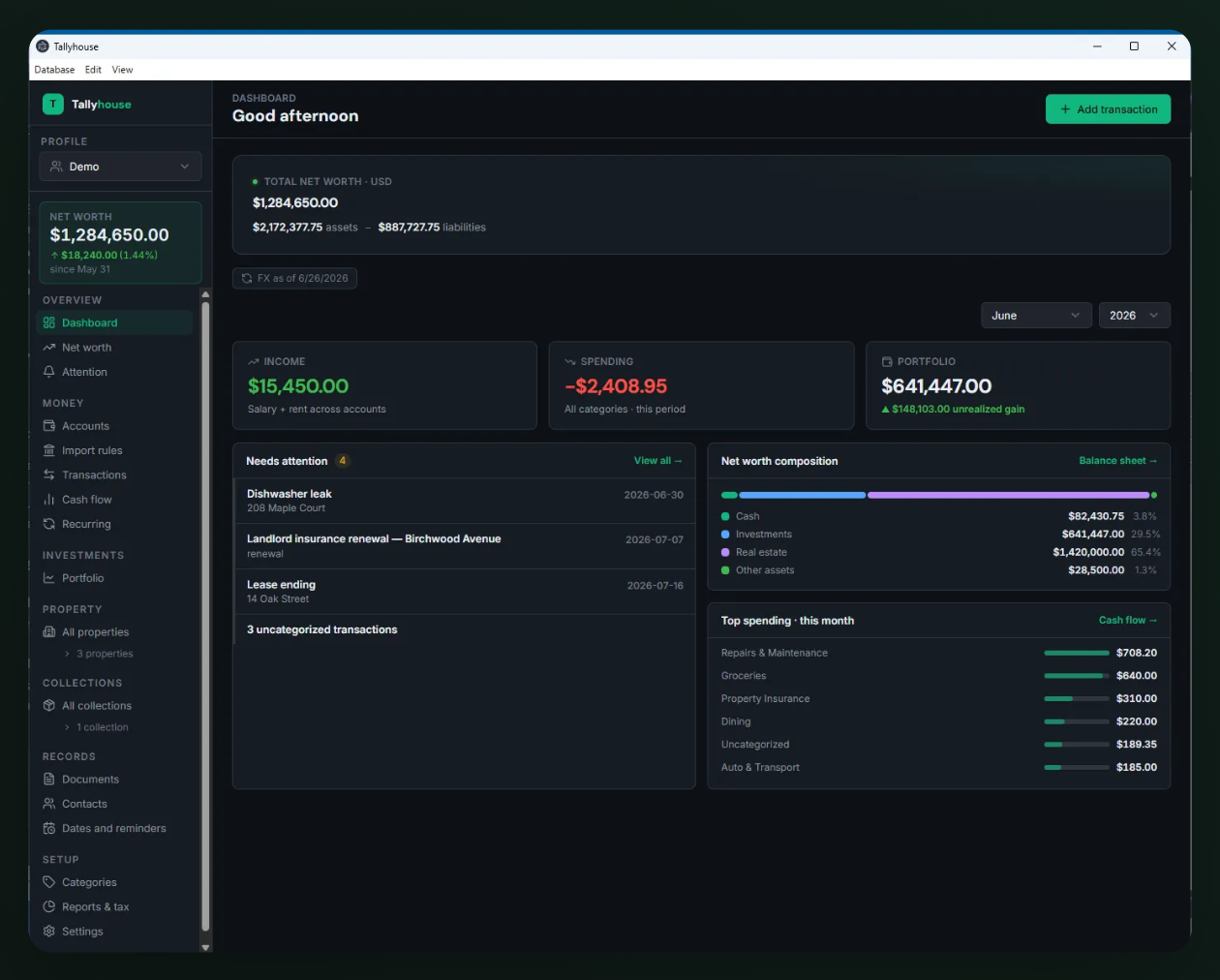Open Cash flow bar chart icon
This screenshot has width=1220, height=980.
click(x=49, y=500)
